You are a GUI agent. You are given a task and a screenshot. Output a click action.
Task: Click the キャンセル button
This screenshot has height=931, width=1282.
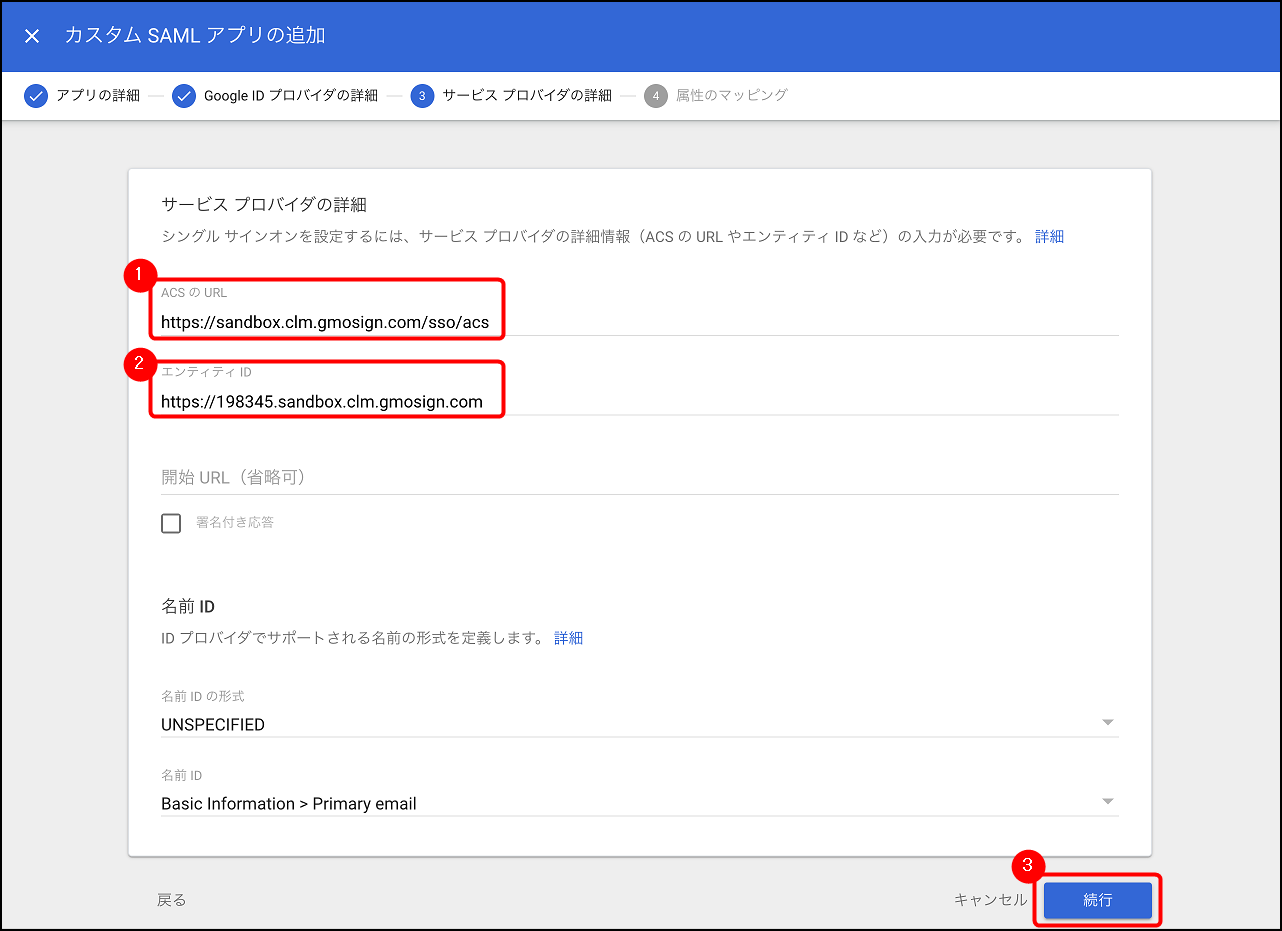click(x=990, y=900)
